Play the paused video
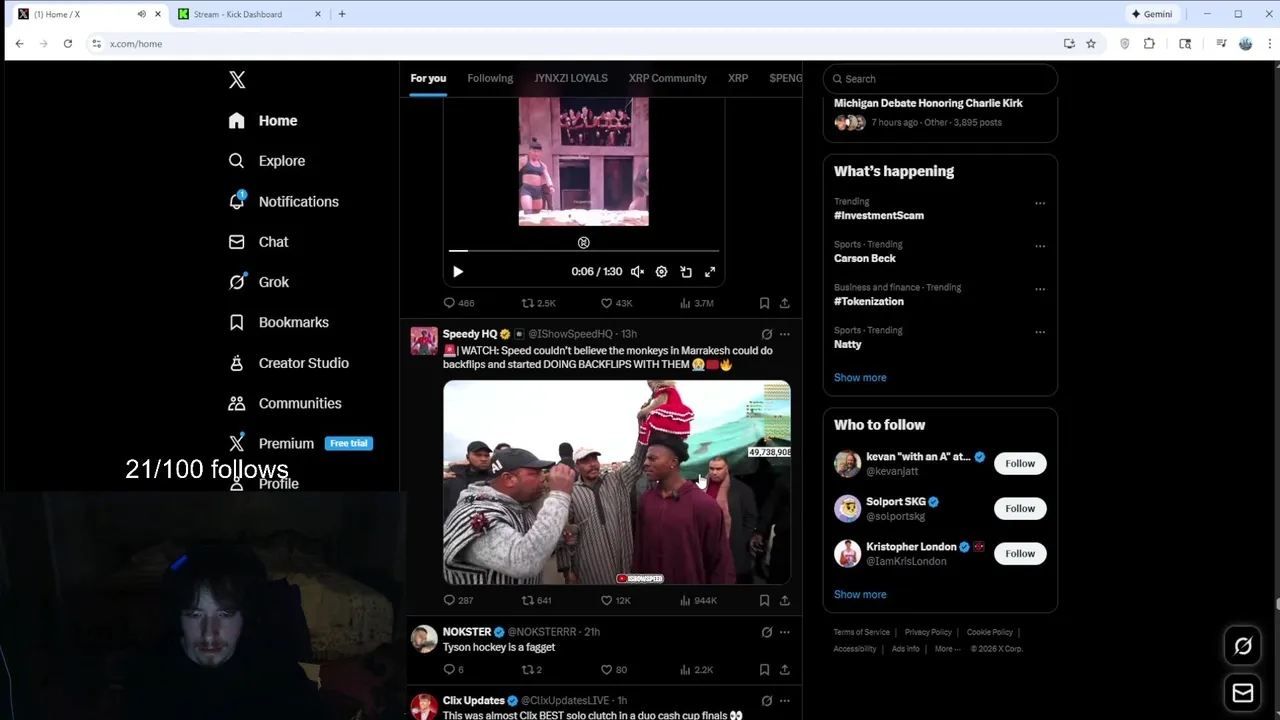The width and height of the screenshot is (1280, 720). tap(458, 272)
